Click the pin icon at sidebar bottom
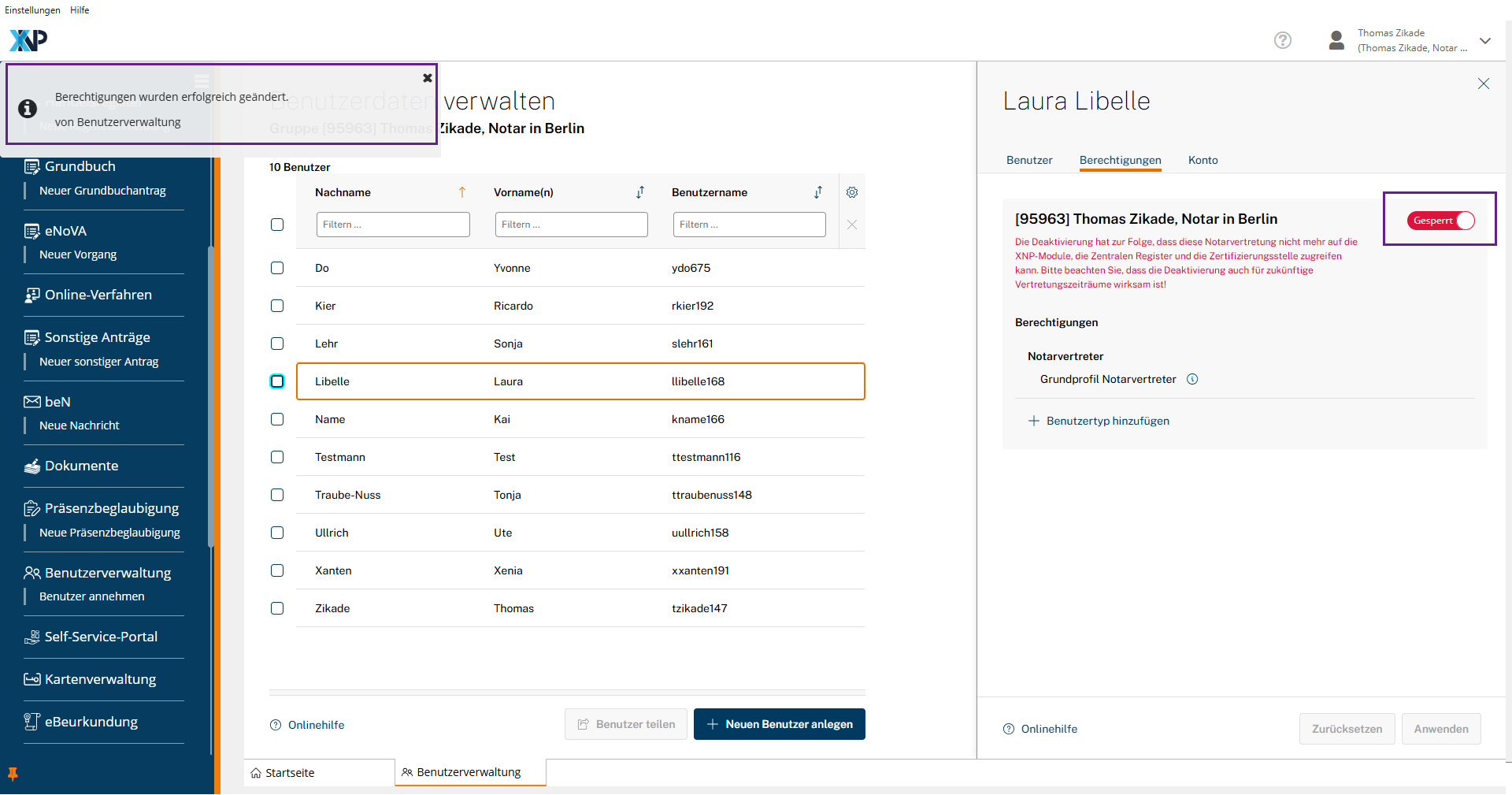Viewport: 1512px width, 795px height. (x=13, y=774)
